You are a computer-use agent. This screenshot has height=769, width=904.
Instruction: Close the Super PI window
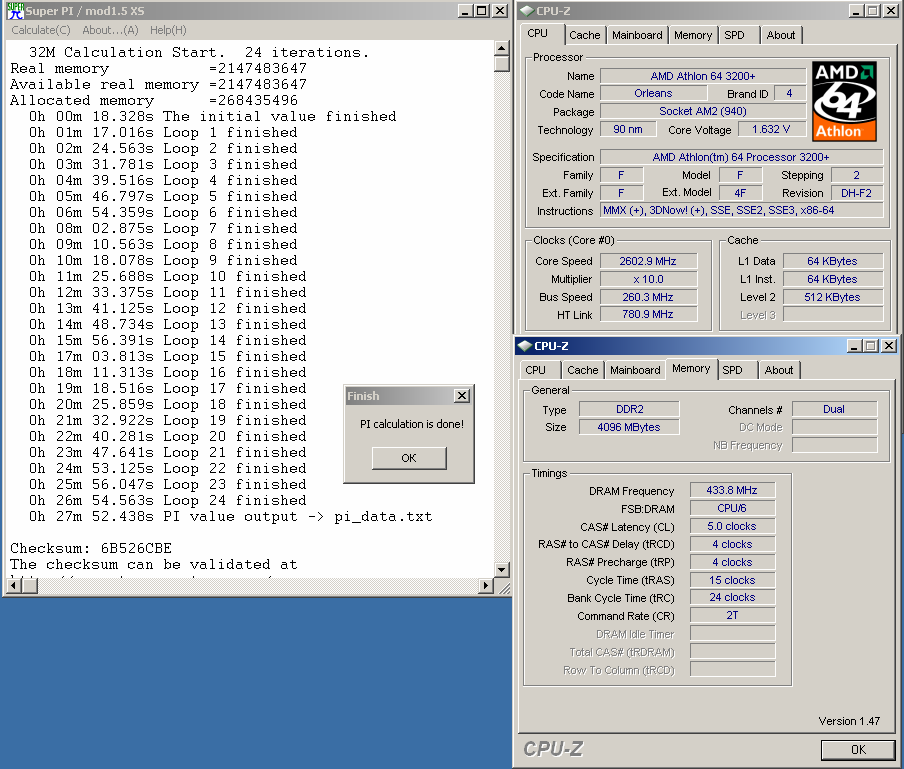pos(500,11)
